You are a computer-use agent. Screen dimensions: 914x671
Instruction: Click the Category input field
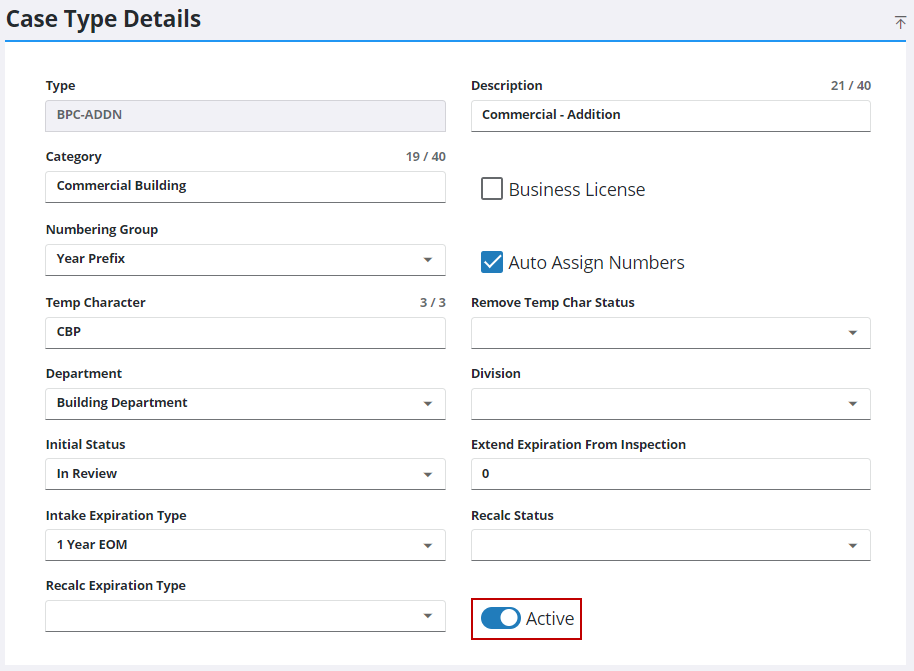point(245,186)
